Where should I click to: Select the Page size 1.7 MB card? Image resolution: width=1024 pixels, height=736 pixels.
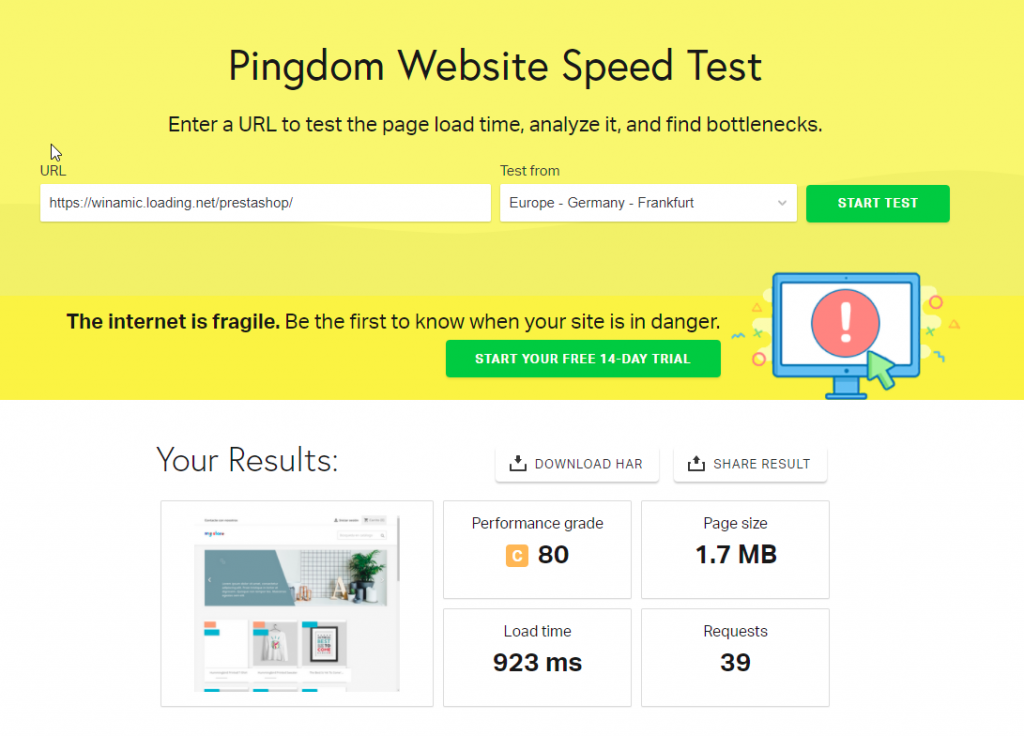pos(735,549)
